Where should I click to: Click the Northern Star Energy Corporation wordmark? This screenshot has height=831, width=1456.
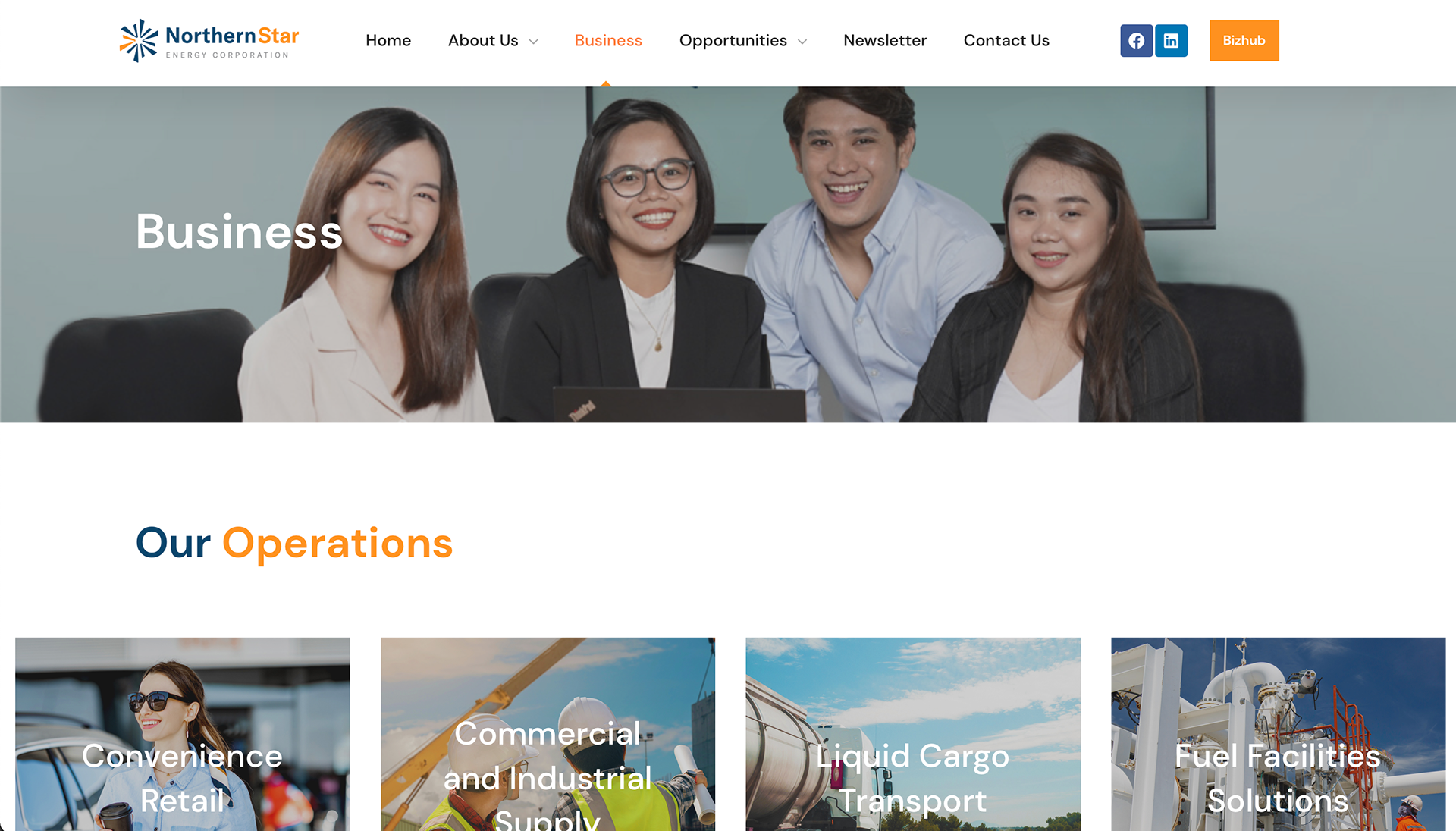pyautogui.click(x=232, y=42)
